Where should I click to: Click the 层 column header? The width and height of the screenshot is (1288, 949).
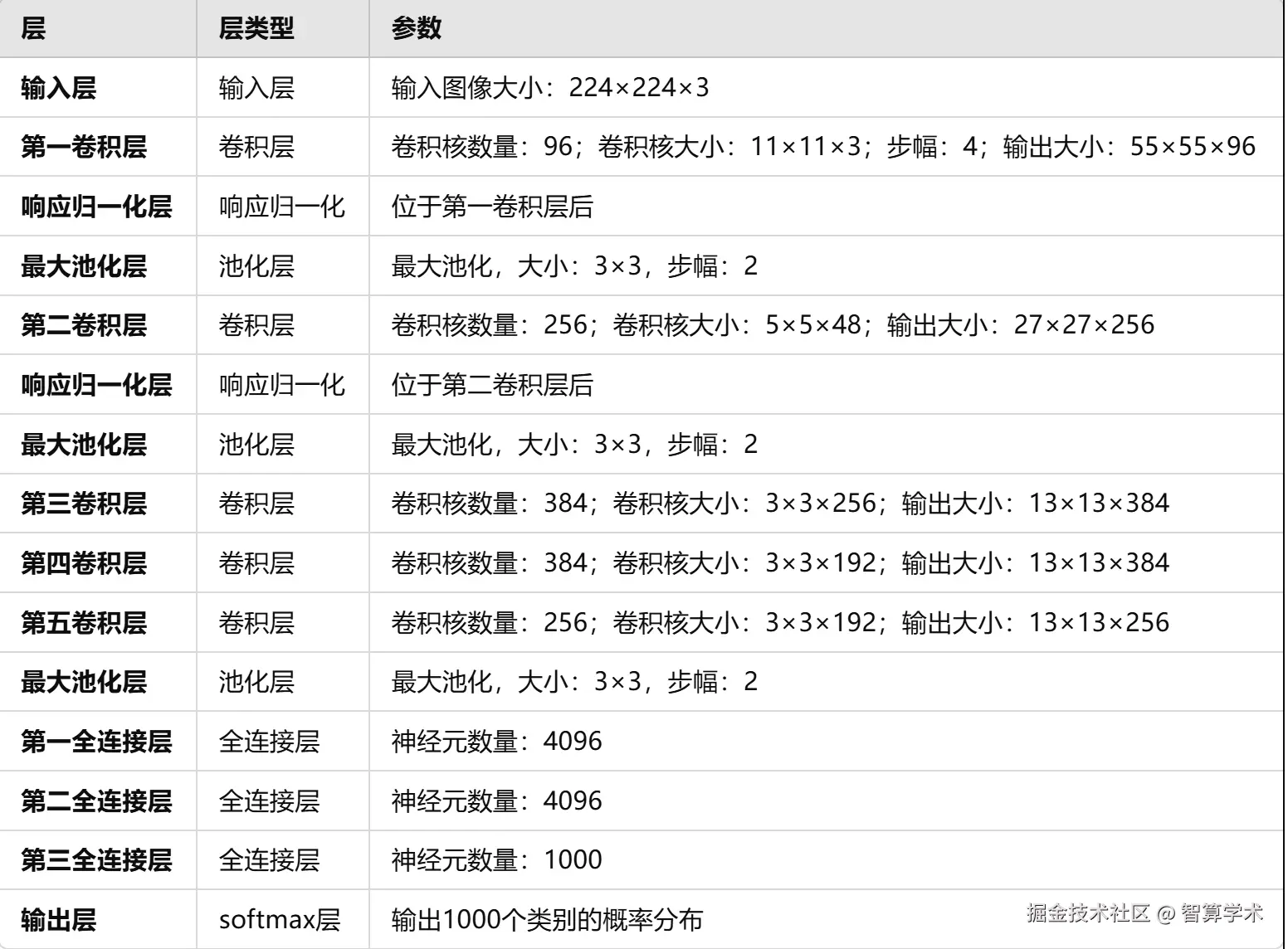(x=32, y=27)
